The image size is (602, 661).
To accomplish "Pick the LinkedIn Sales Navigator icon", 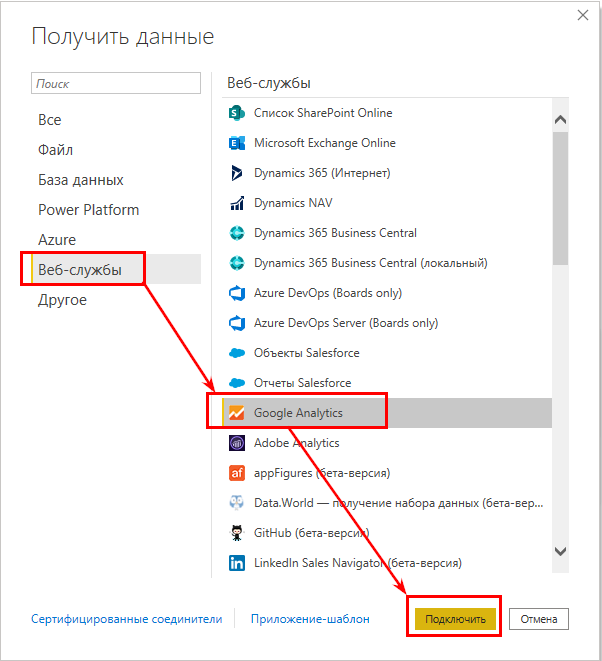I will [x=236, y=563].
